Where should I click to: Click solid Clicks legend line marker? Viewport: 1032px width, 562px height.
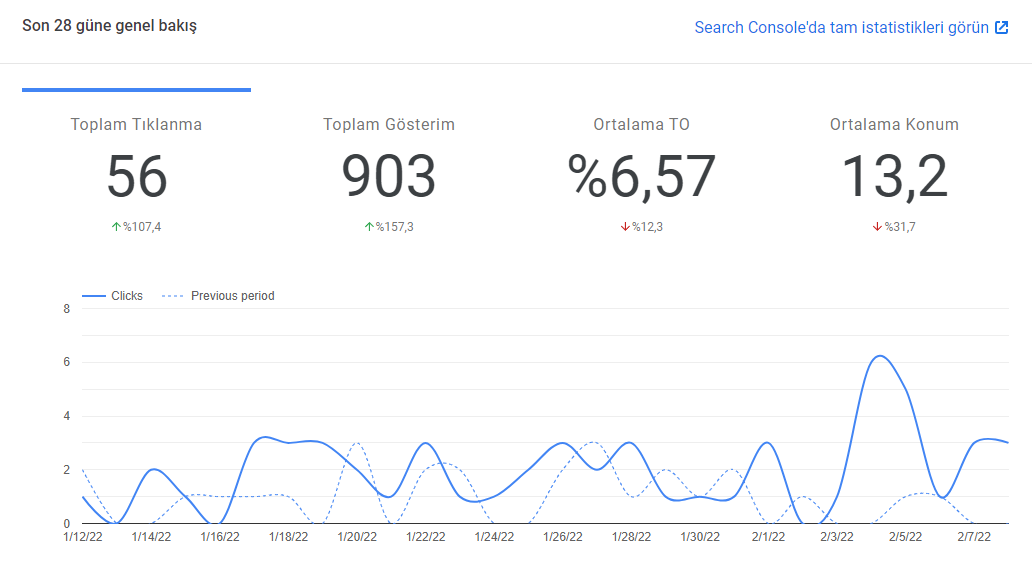click(x=93, y=296)
